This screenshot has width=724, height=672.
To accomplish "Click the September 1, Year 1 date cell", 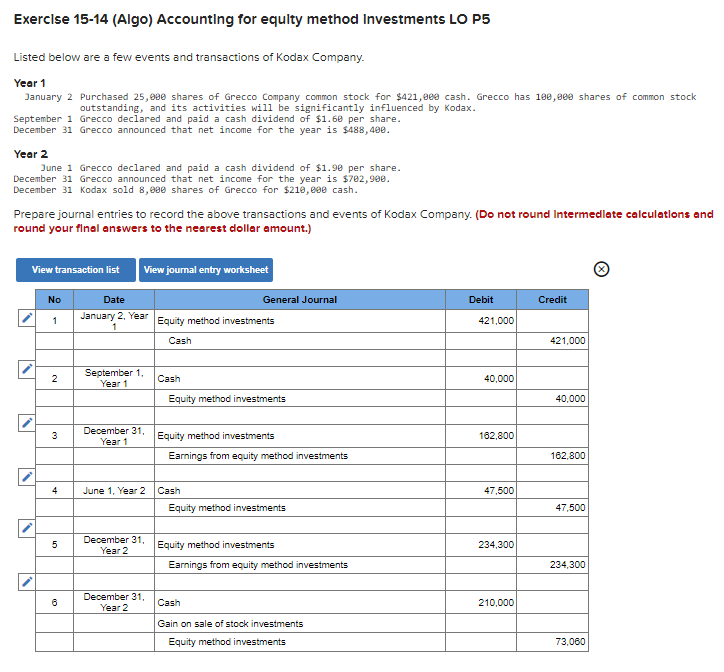I will point(114,378).
